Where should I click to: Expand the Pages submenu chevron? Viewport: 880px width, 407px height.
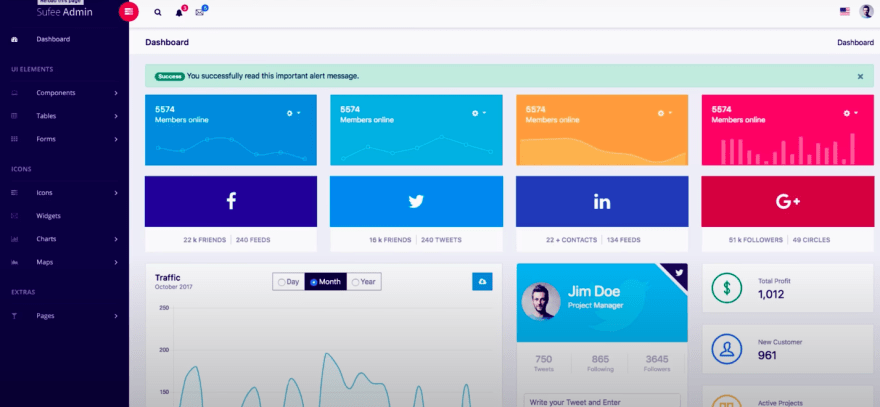pos(116,316)
